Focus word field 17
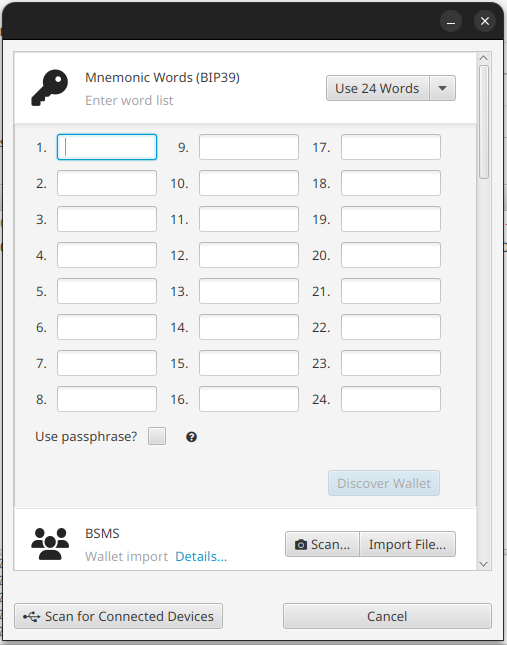507x645 pixels. pyautogui.click(x=391, y=147)
